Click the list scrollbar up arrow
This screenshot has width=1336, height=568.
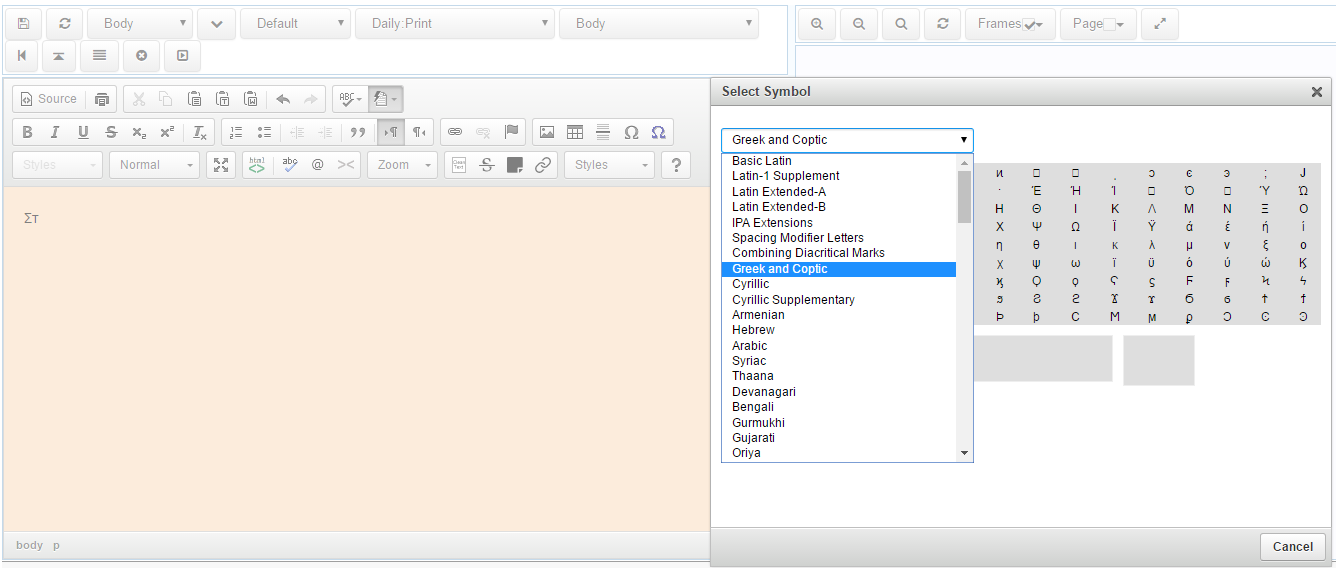pyautogui.click(x=964, y=161)
